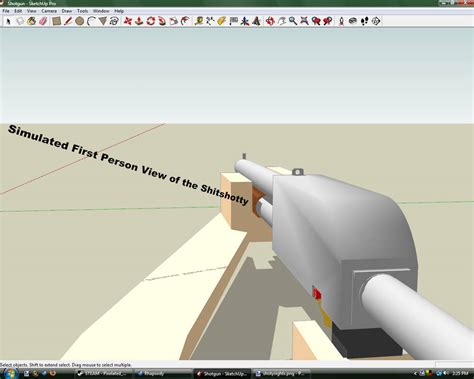This screenshot has height=379, width=474.
Task: Choose the Zoom magnifier tool
Action: [293, 21]
